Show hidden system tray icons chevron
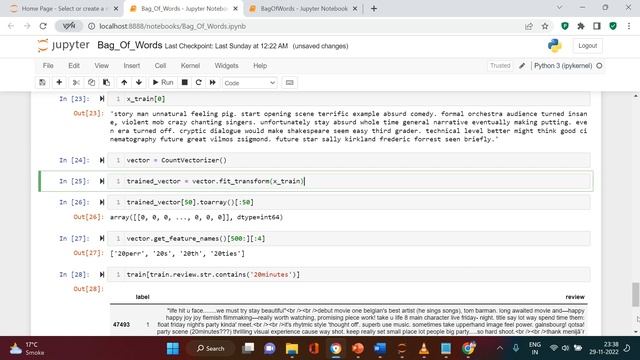The width and height of the screenshot is (640, 360). [500, 348]
